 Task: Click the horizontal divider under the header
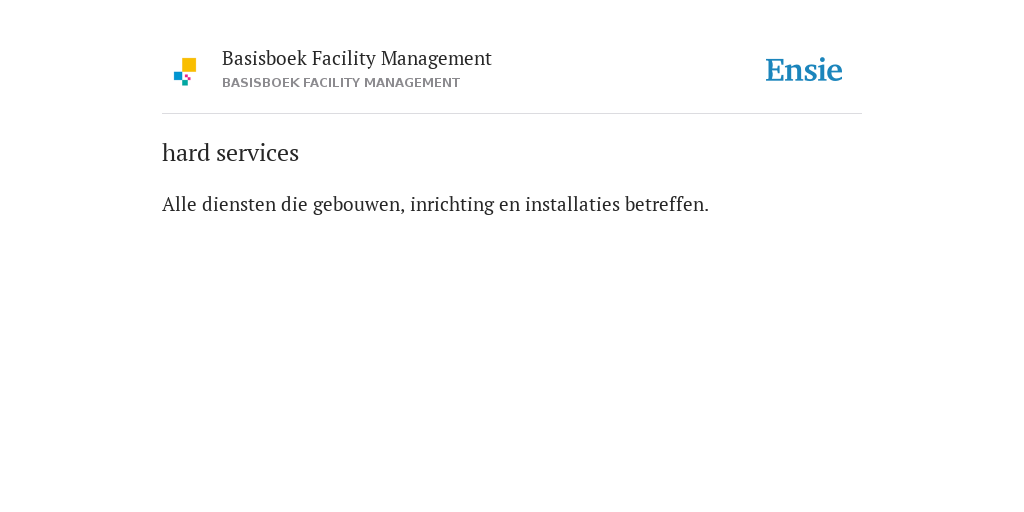click(x=512, y=114)
